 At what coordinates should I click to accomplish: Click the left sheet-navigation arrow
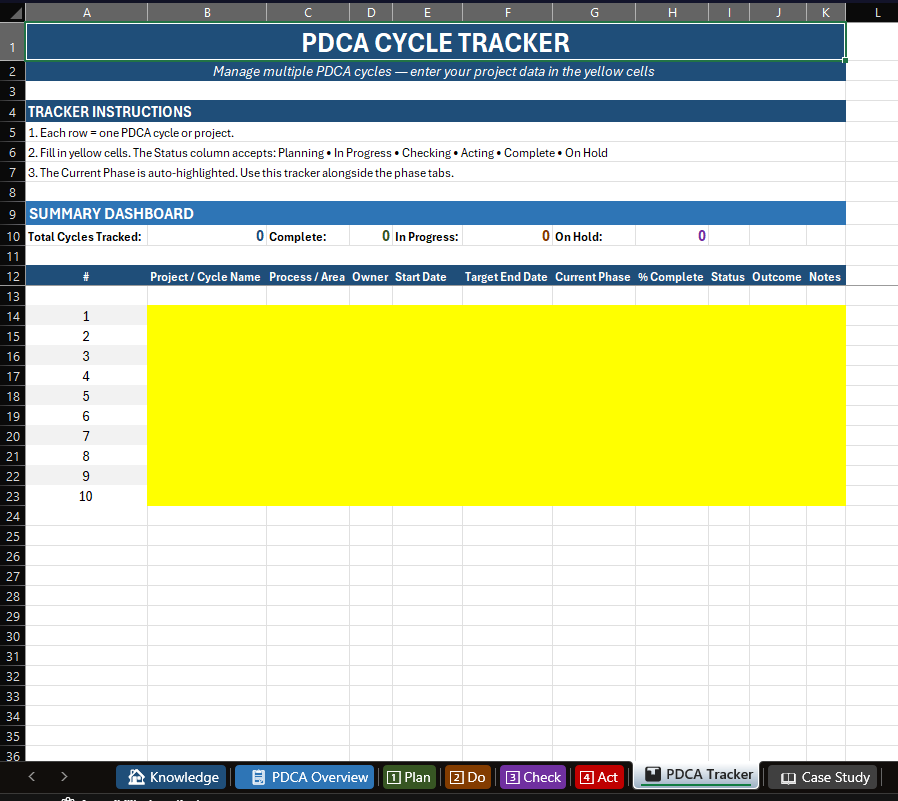click(x=31, y=776)
